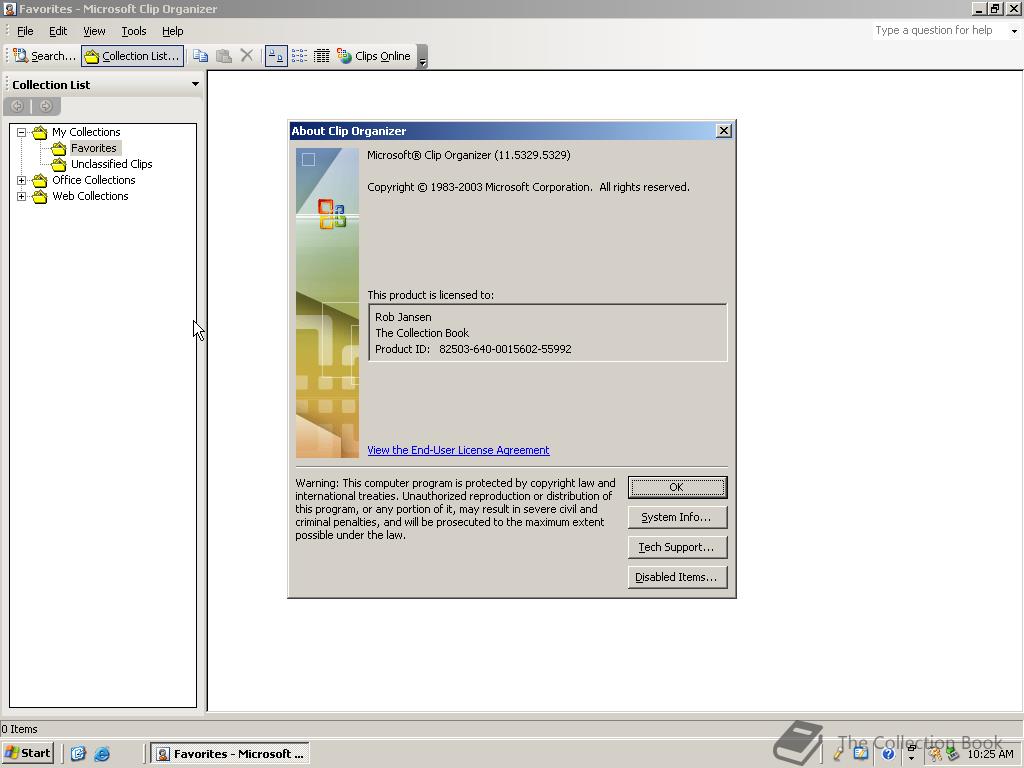
Task: Launch Internet Explorer from Quick Launch
Action: pyautogui.click(x=102, y=754)
